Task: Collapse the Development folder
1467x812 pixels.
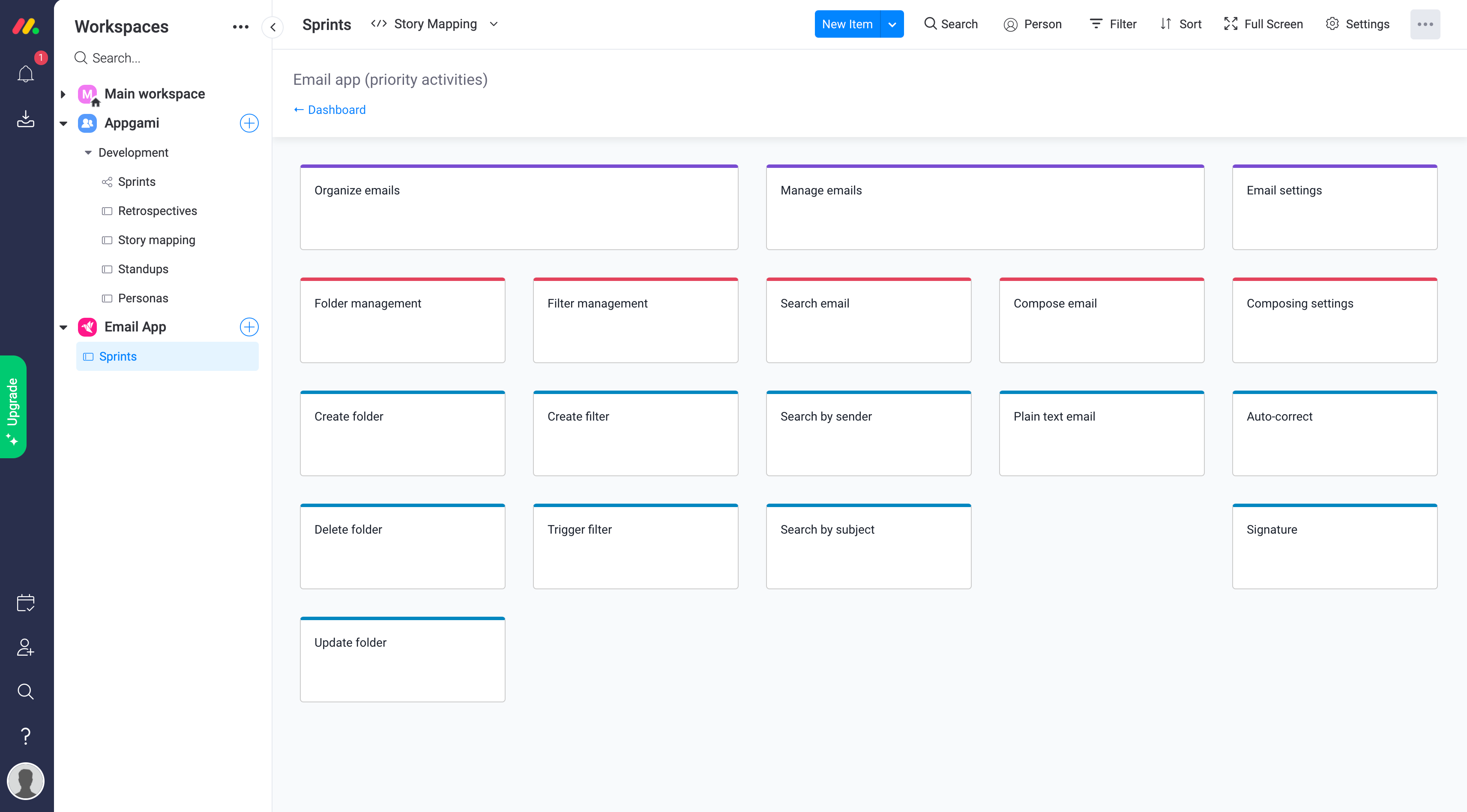Action: [x=88, y=152]
